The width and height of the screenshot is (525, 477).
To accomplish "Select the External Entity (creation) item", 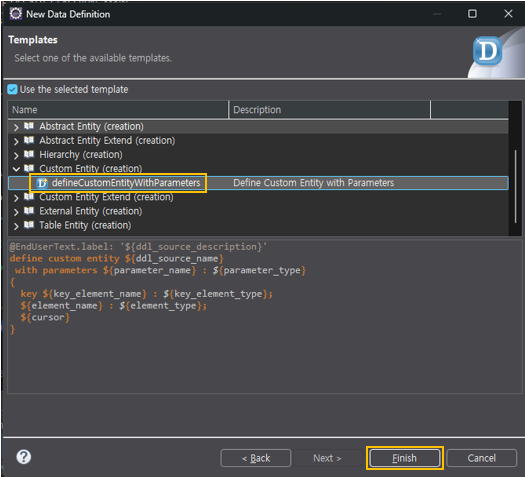I will tap(90, 211).
